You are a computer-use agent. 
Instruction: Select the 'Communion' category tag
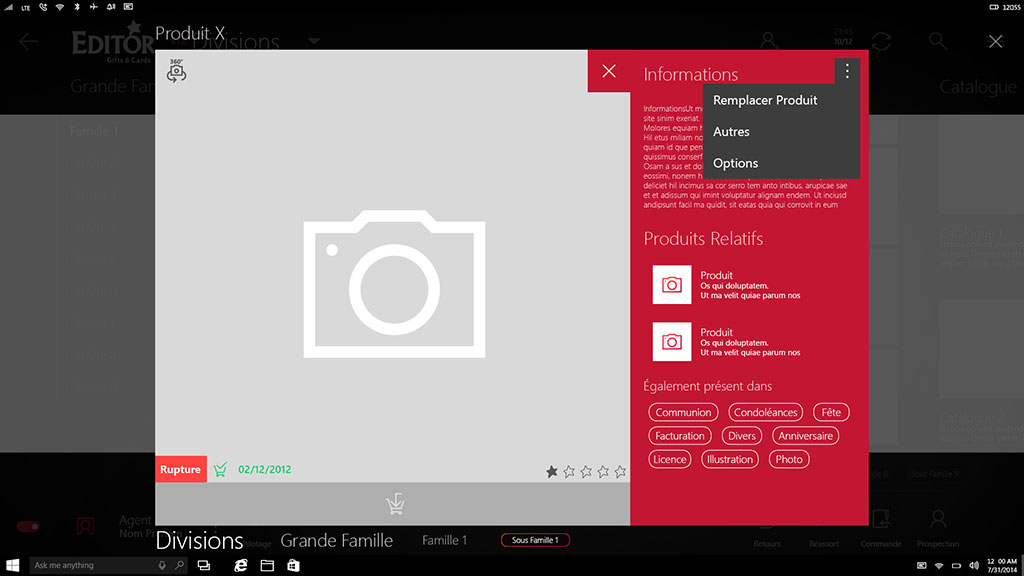[684, 412]
